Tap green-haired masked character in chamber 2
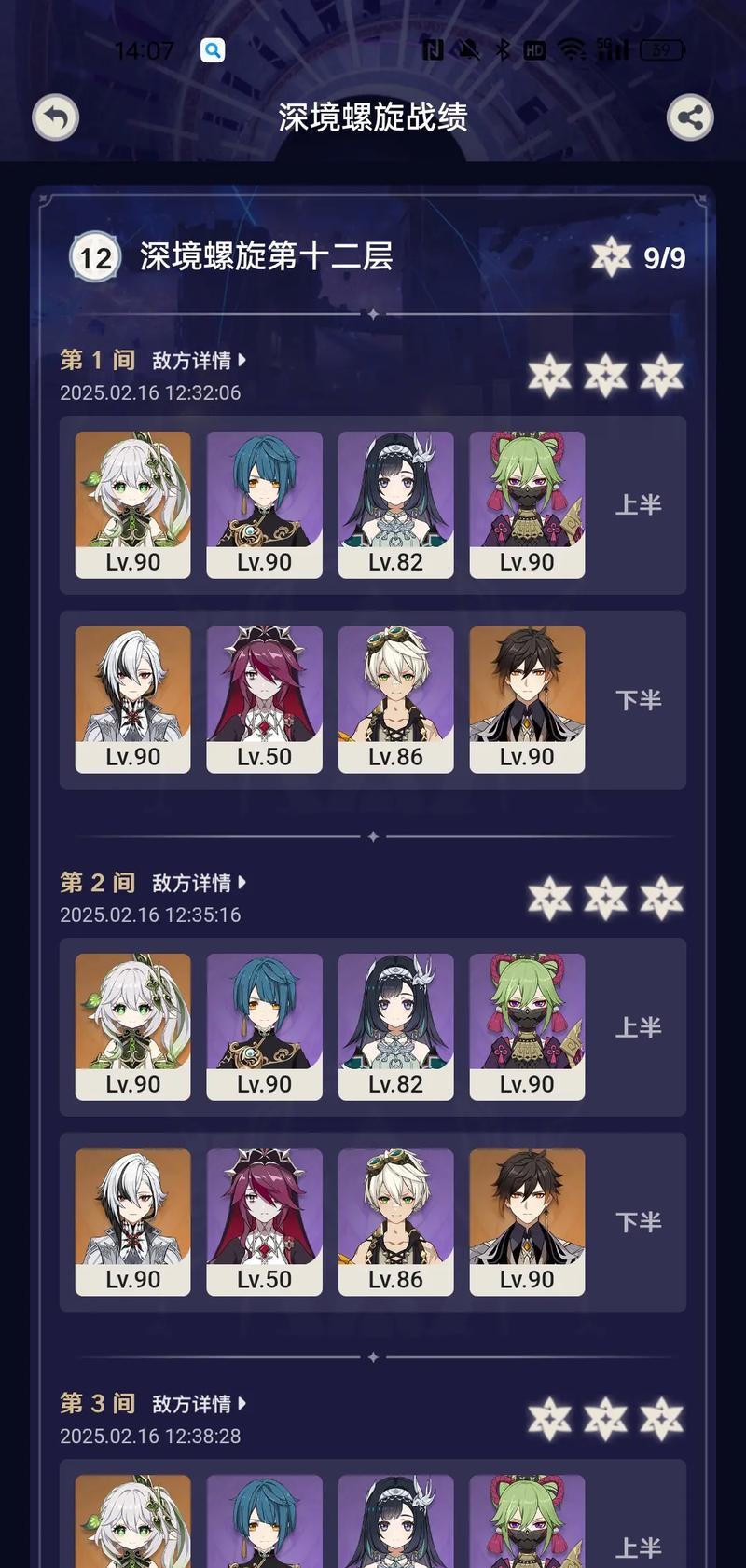Screen dimensions: 746x1568 click(527, 1026)
